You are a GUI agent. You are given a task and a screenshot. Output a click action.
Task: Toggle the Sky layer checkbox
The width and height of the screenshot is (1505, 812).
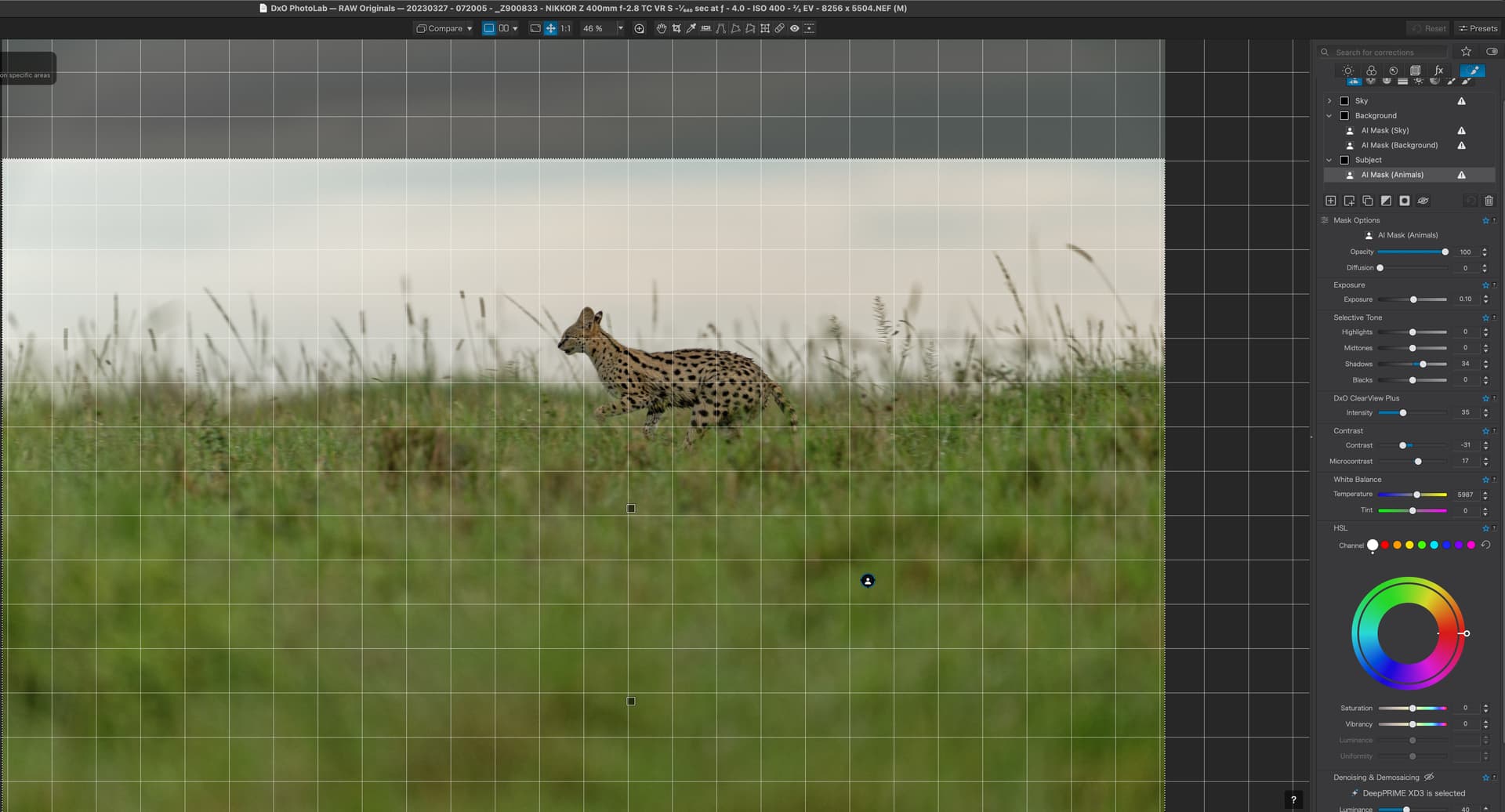tap(1344, 101)
